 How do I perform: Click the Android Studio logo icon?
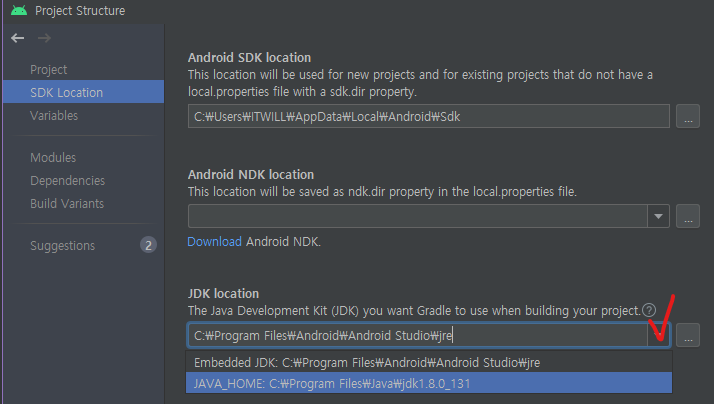tap(19, 10)
